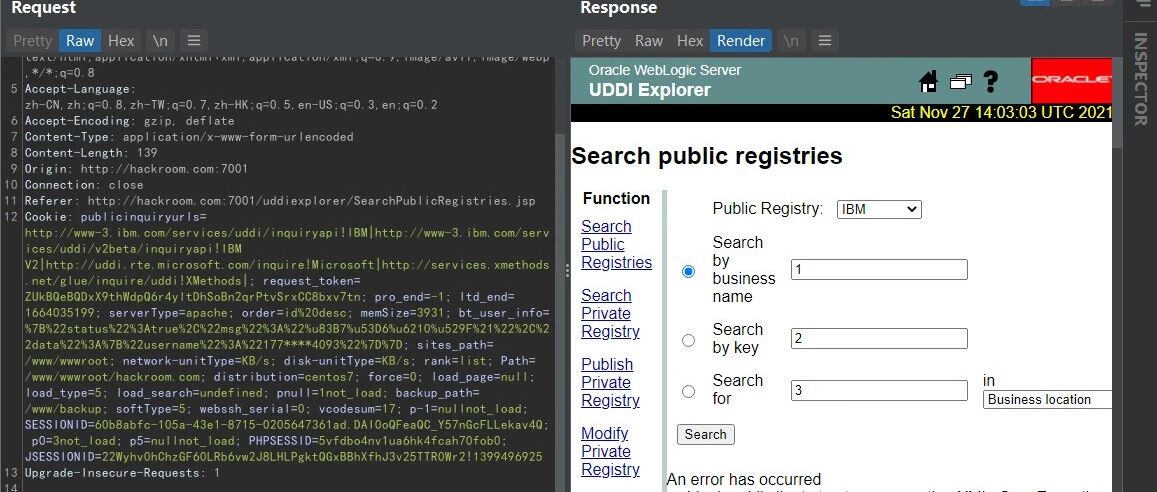Click the 'An error has occurred' message
The width and height of the screenshot is (1157, 492).
coord(744,479)
